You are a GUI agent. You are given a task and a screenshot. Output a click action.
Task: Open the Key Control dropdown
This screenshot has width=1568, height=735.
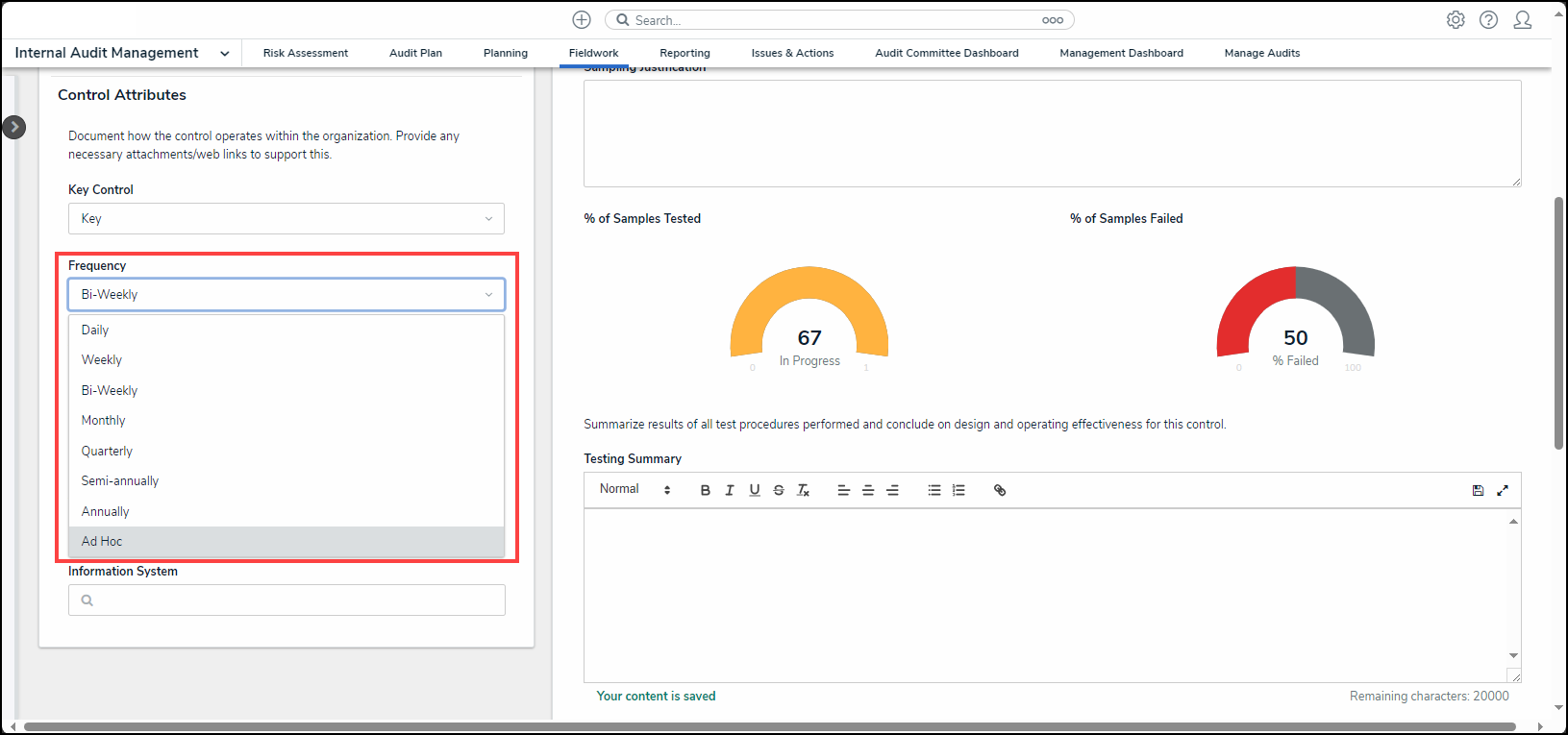coord(286,219)
